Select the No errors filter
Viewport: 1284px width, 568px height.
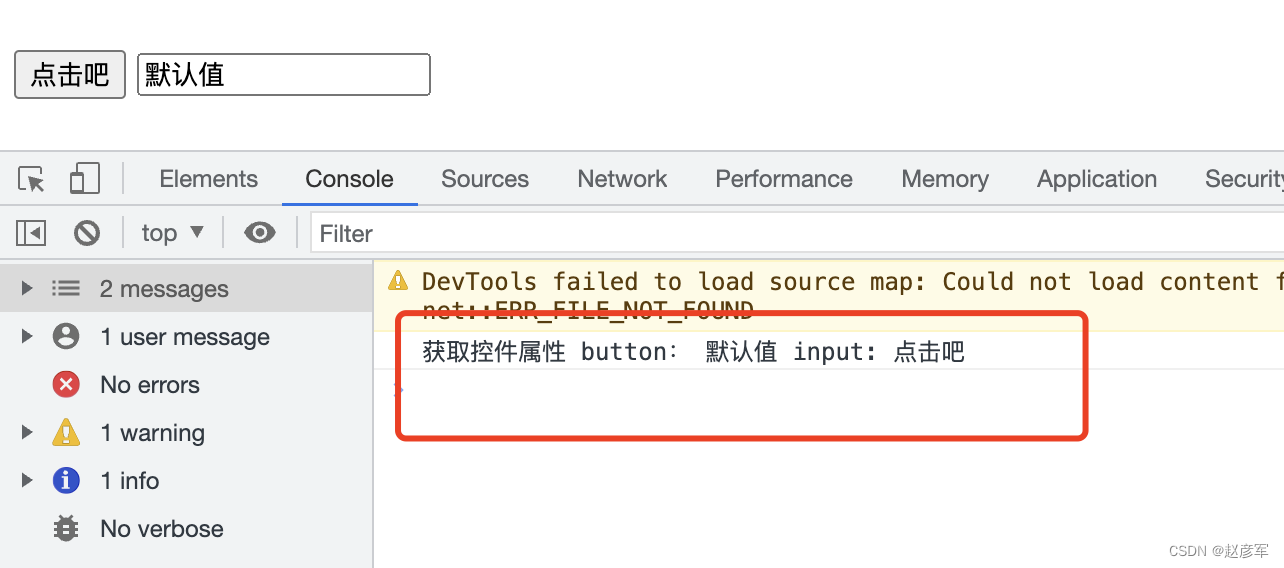[150, 385]
